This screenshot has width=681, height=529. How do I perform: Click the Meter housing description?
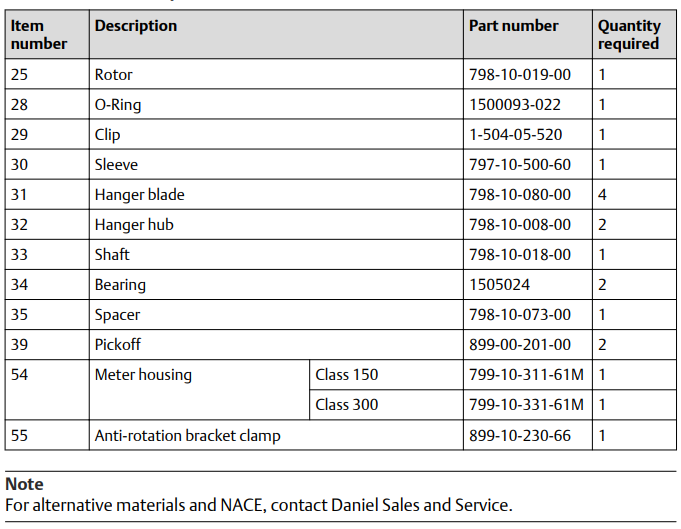tap(143, 376)
